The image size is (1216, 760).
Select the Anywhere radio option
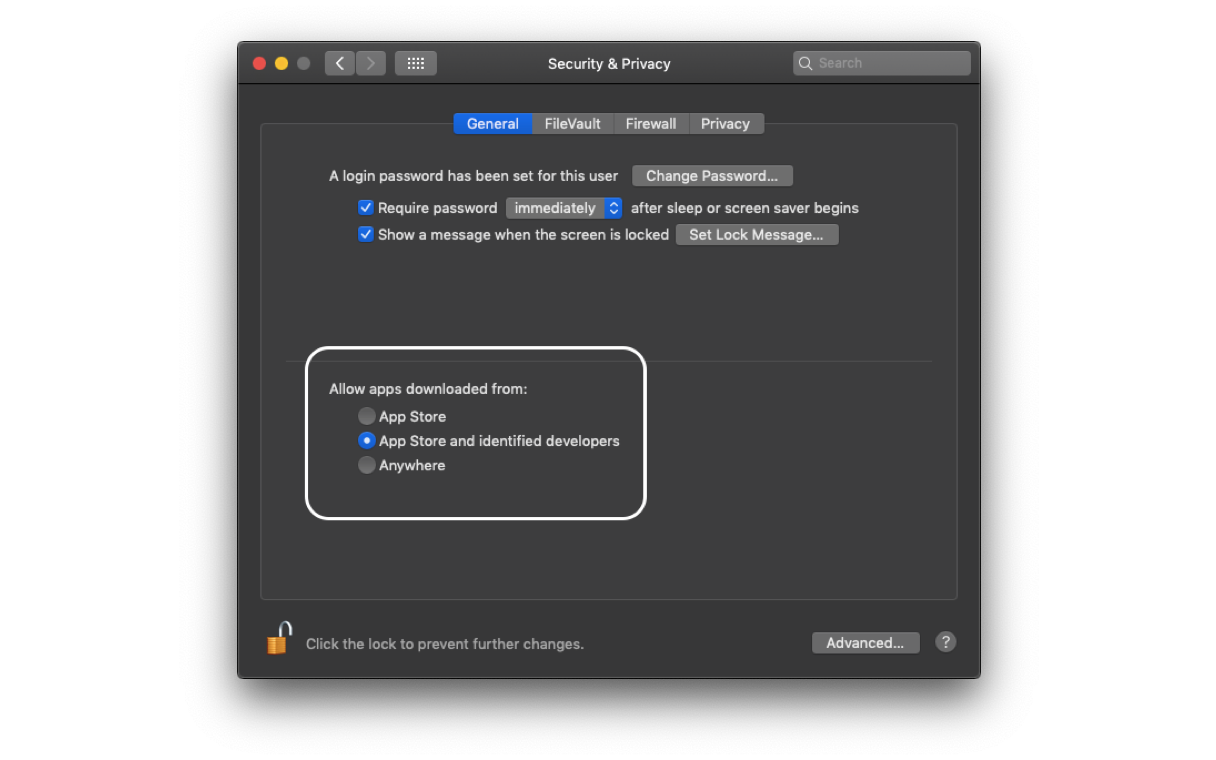click(367, 465)
